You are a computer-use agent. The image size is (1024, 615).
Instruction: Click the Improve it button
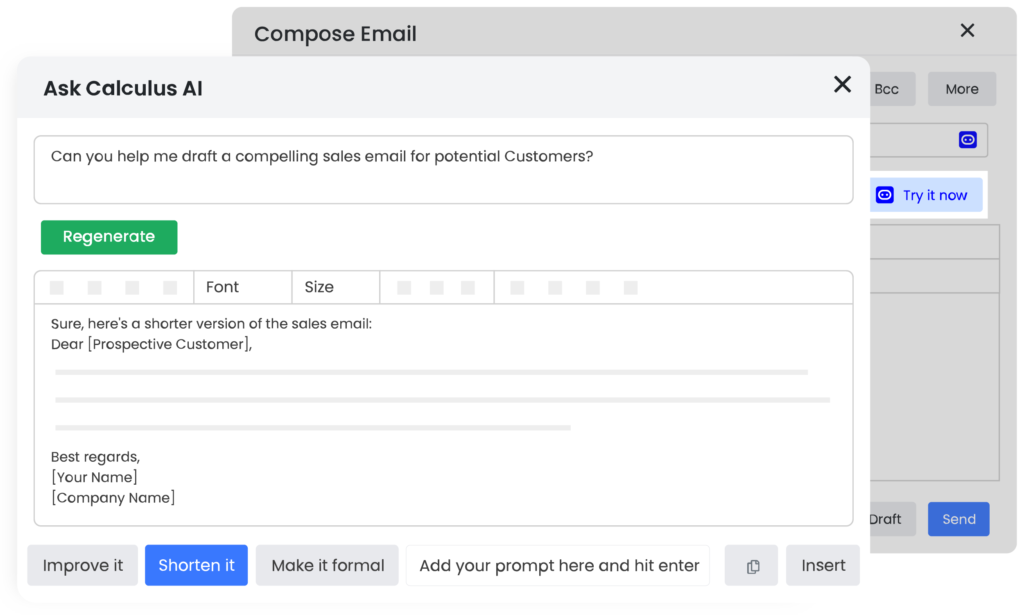point(82,565)
